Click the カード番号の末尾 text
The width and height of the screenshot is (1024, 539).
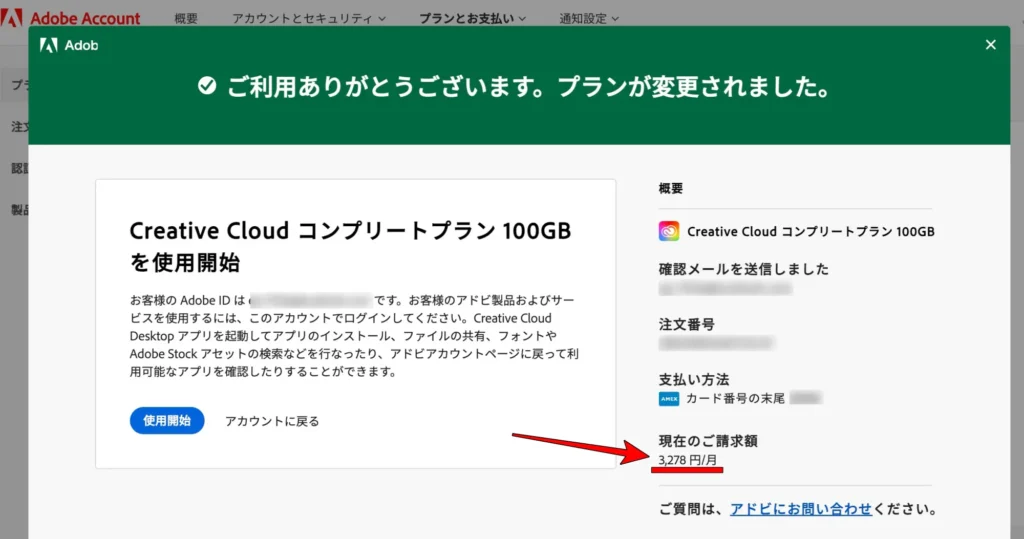pos(735,399)
